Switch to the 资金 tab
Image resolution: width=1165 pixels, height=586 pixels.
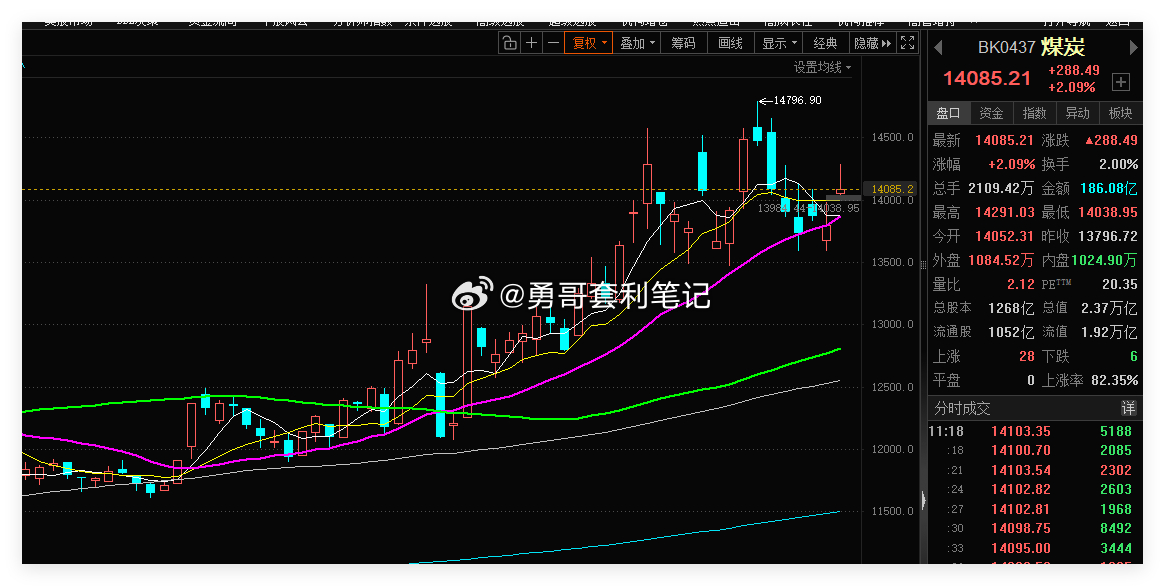click(x=991, y=113)
